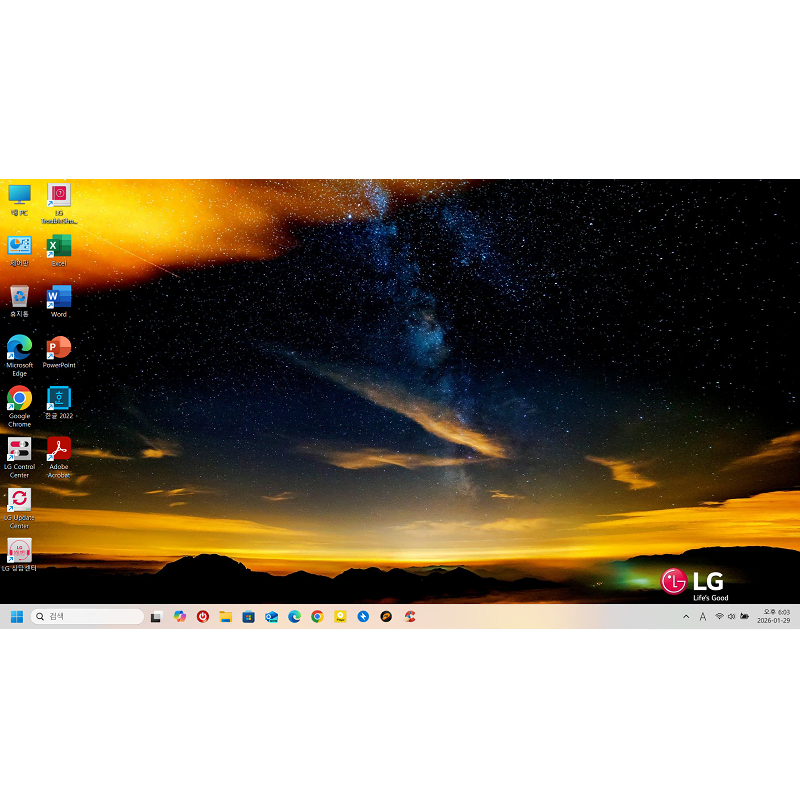Click the PowerPoint desktop shortcut
This screenshot has height=800, width=800.
pyautogui.click(x=59, y=349)
